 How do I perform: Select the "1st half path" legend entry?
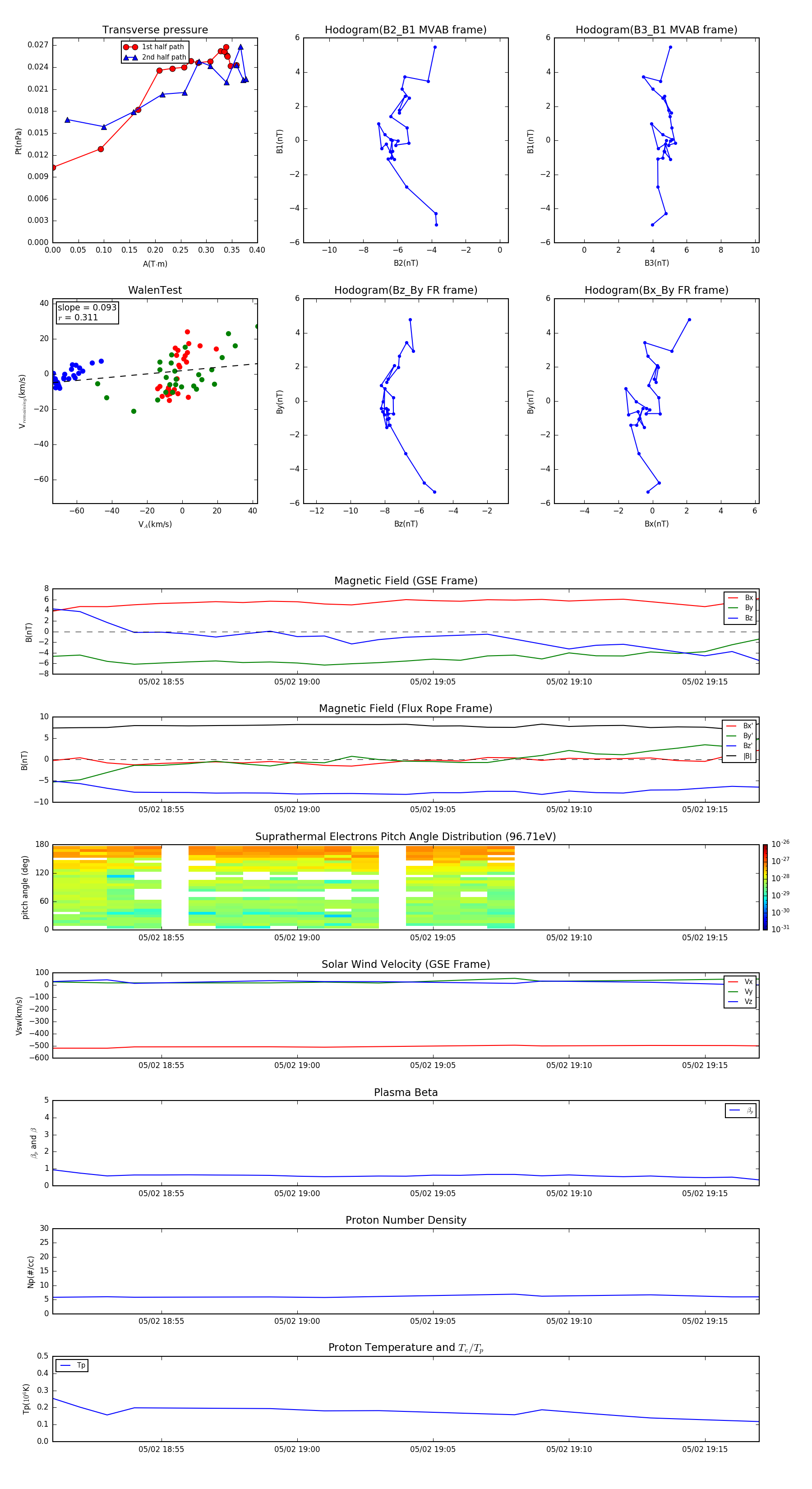point(154,47)
